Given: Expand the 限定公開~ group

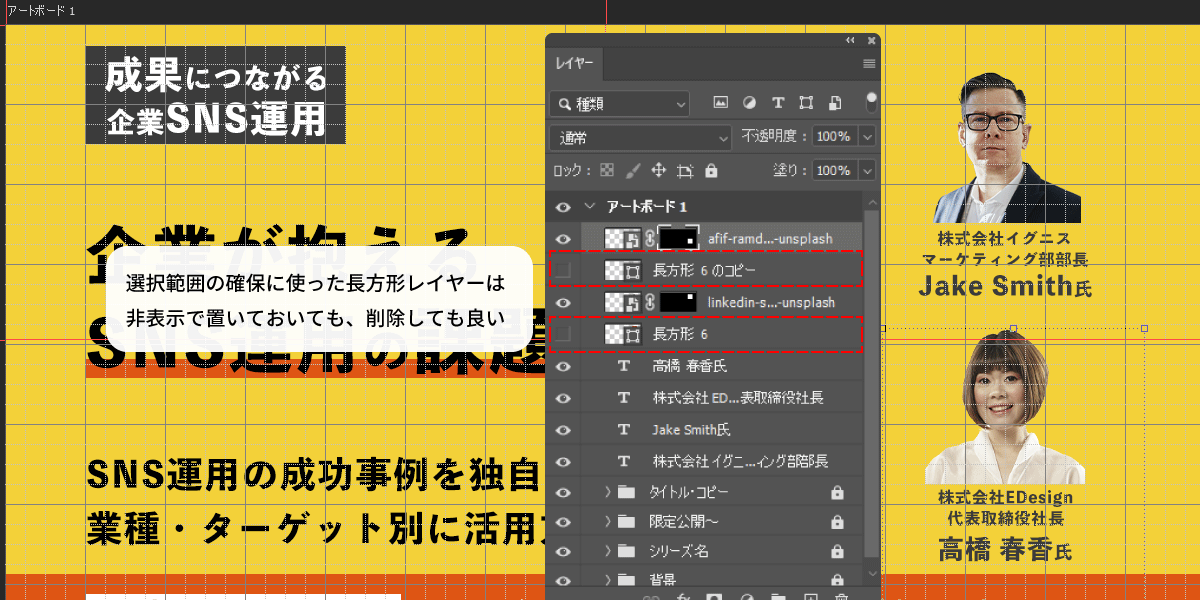Looking at the screenshot, I should point(608,522).
